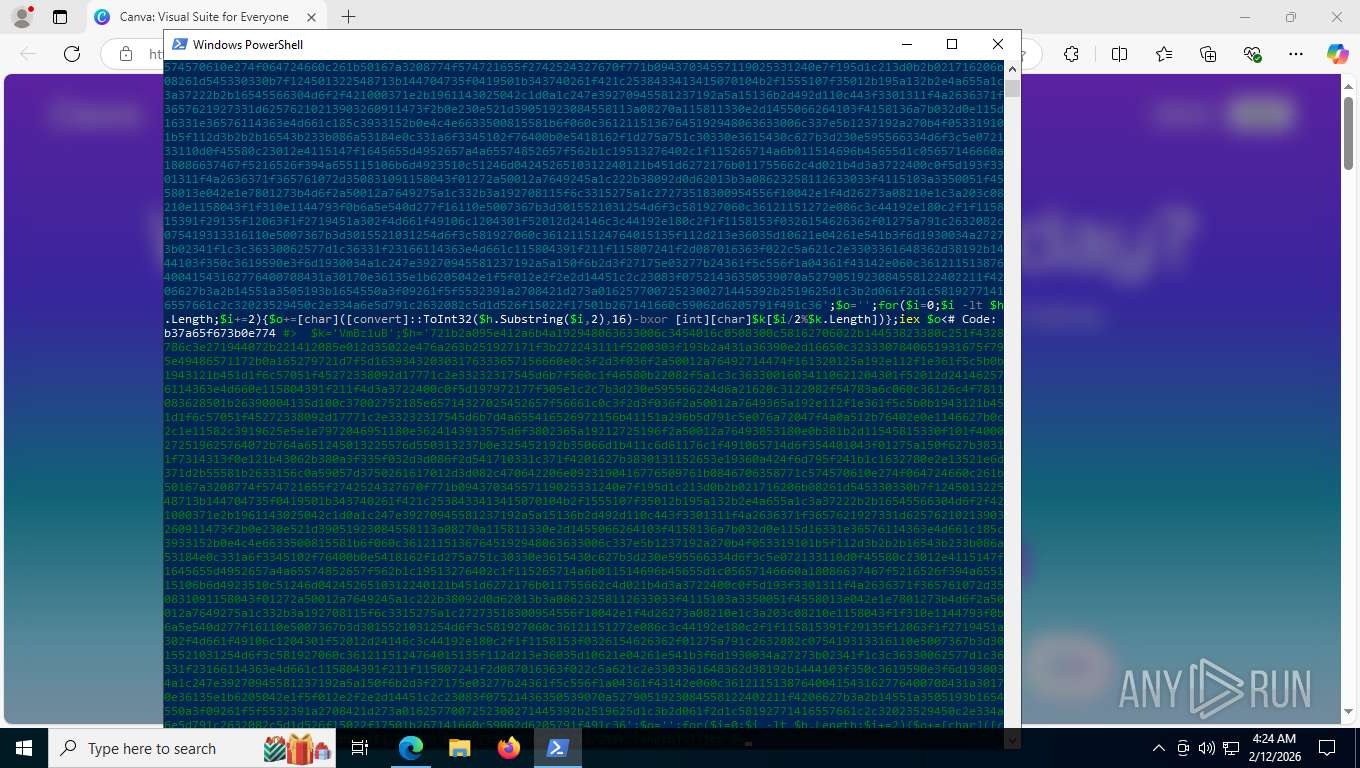Maximize the Windows PowerShell window

(952, 44)
